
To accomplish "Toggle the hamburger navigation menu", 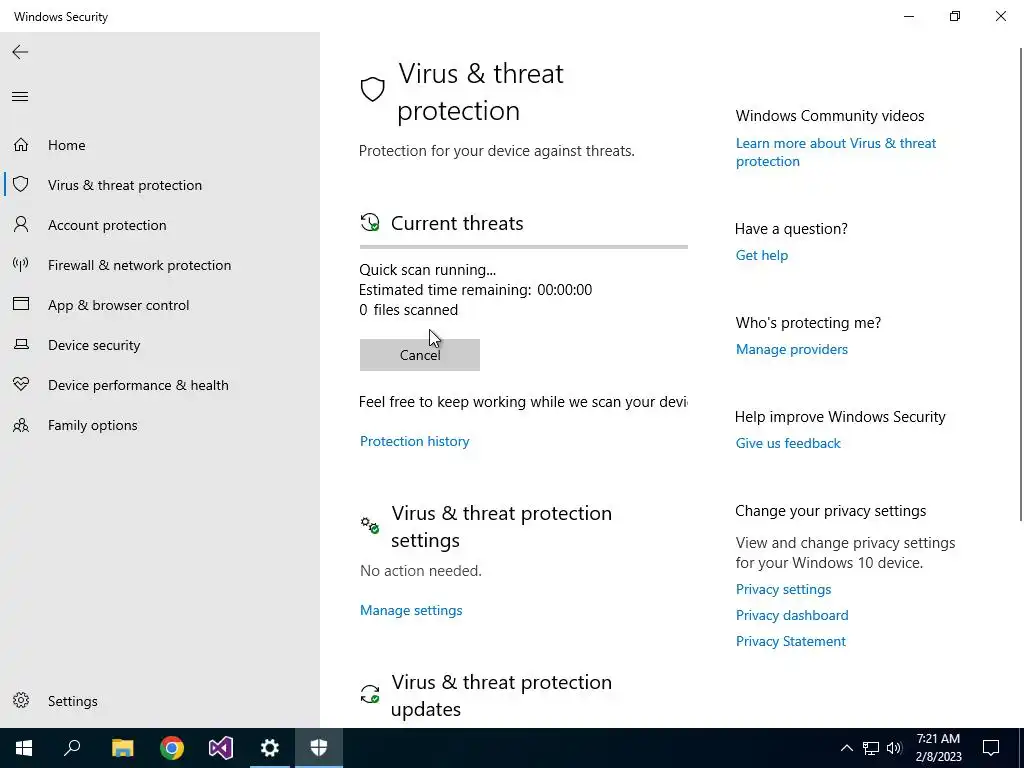I will coord(20,97).
